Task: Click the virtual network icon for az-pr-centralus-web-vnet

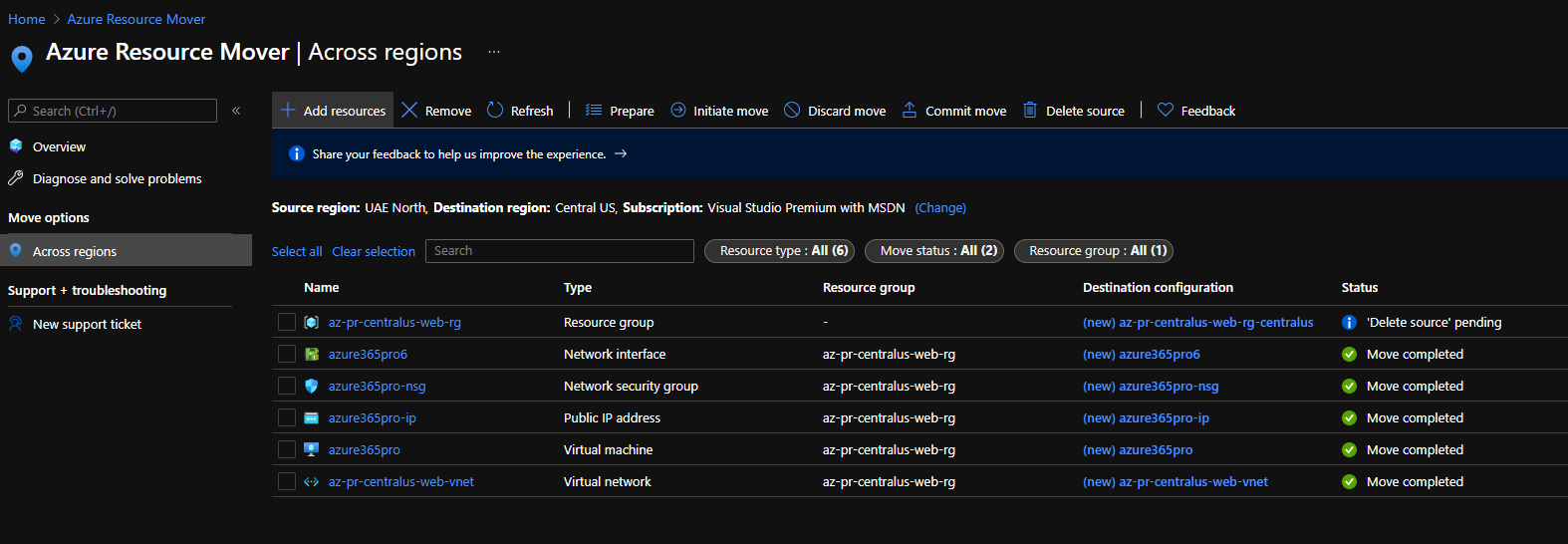Action: (x=311, y=482)
